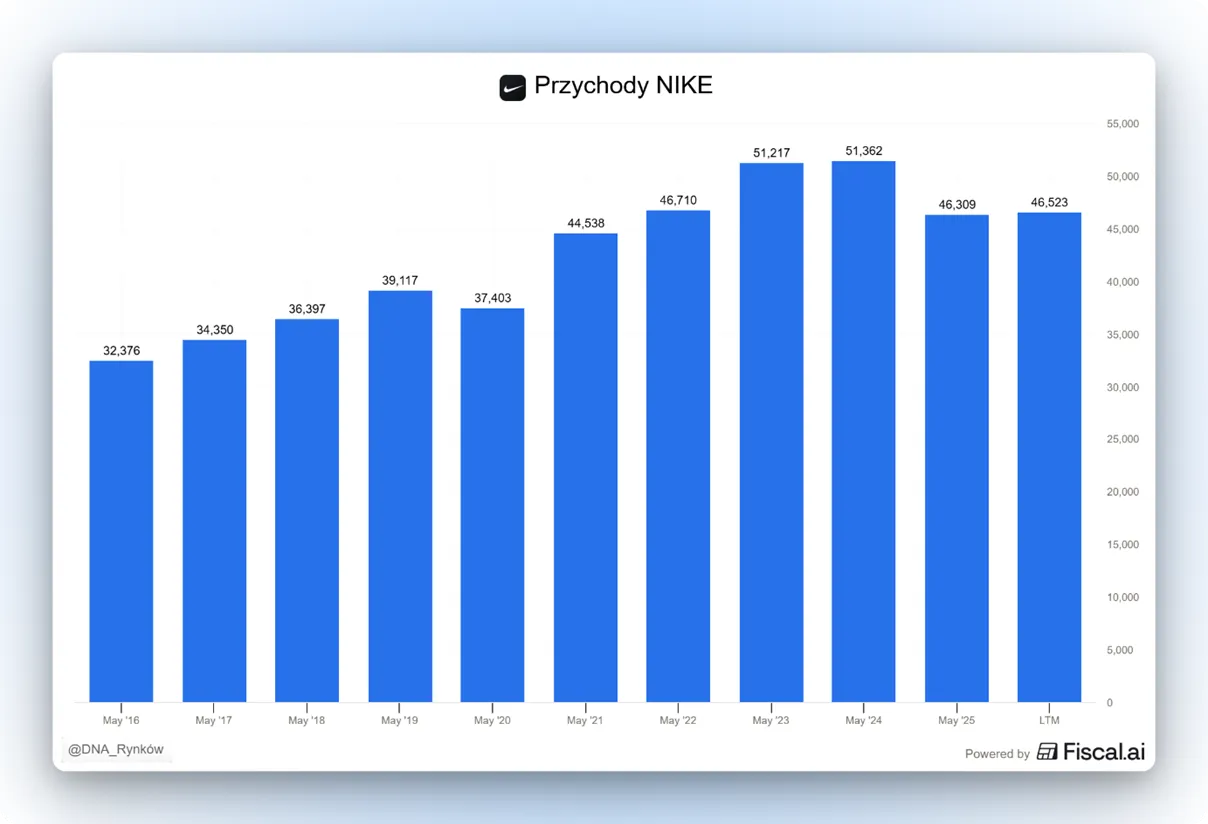Click the 46,710 value label
Viewport: 1208px width, 824px height.
[678, 200]
